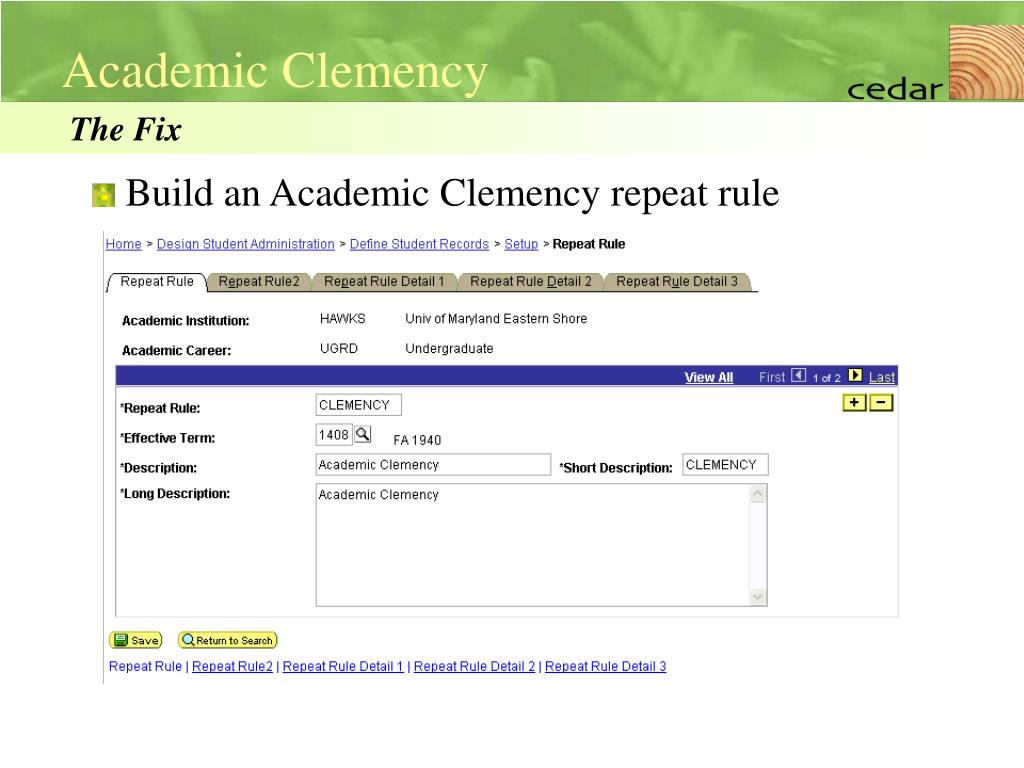Click the Effective Term field with 1408

click(x=334, y=435)
